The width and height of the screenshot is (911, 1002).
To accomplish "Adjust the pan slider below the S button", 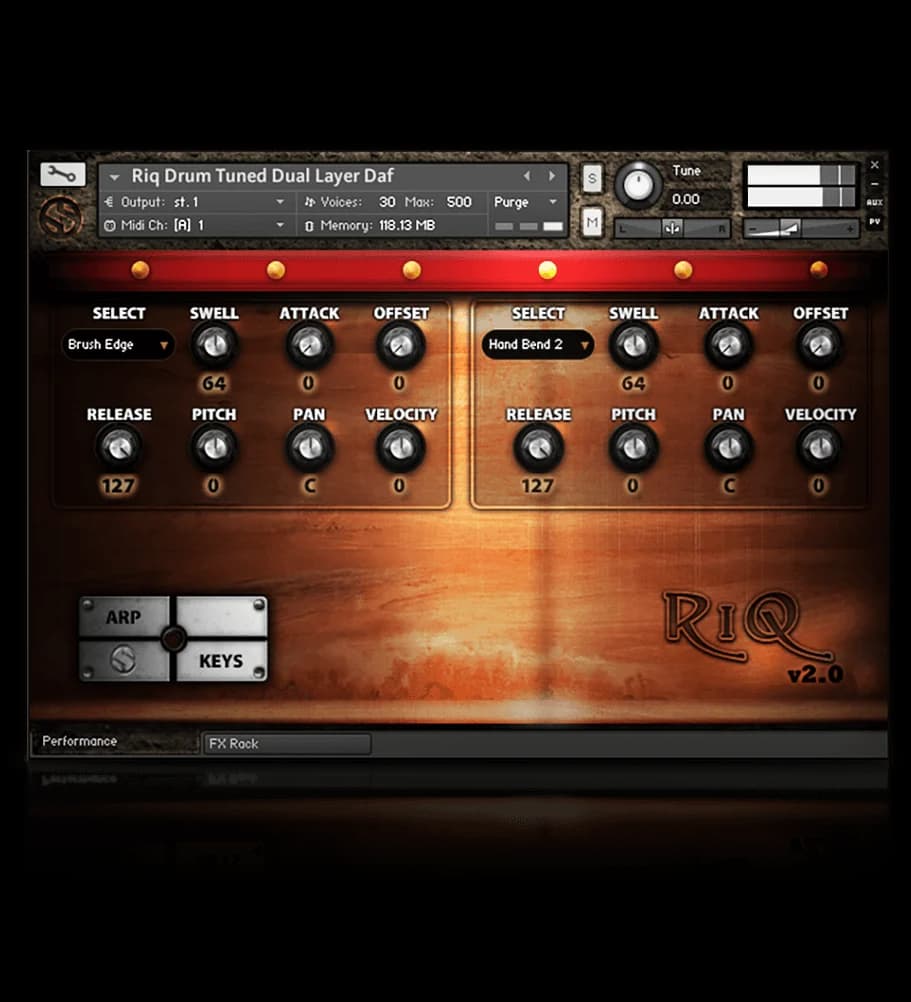I will pos(671,226).
